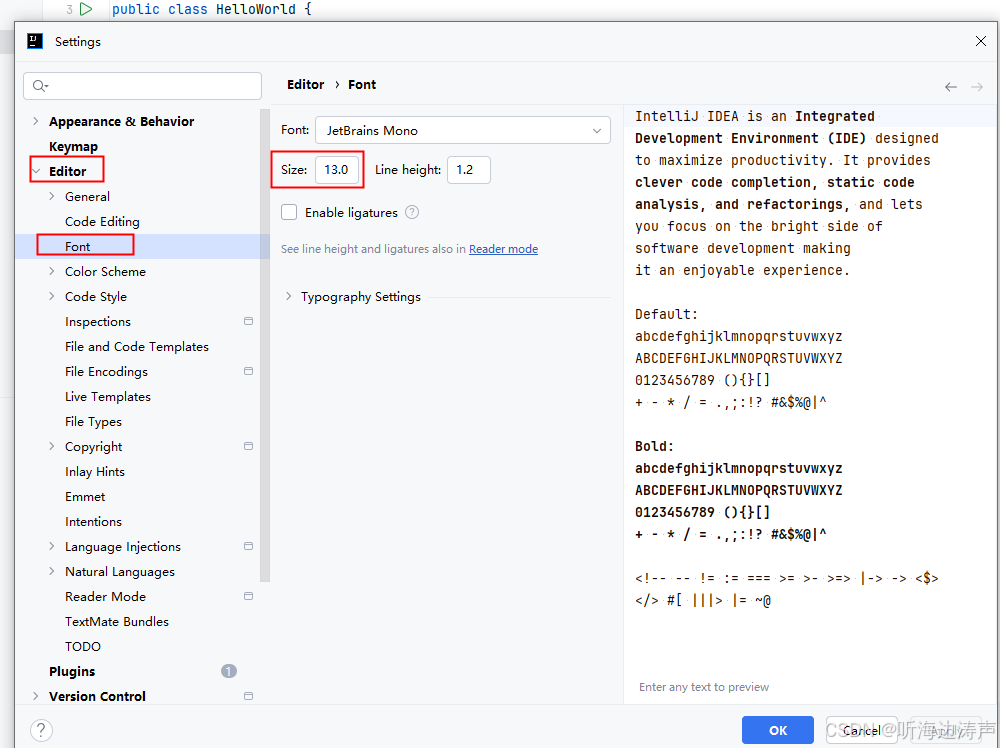Image resolution: width=1000 pixels, height=748 pixels.
Task: Click the Cancel button
Action: pyautogui.click(x=861, y=730)
